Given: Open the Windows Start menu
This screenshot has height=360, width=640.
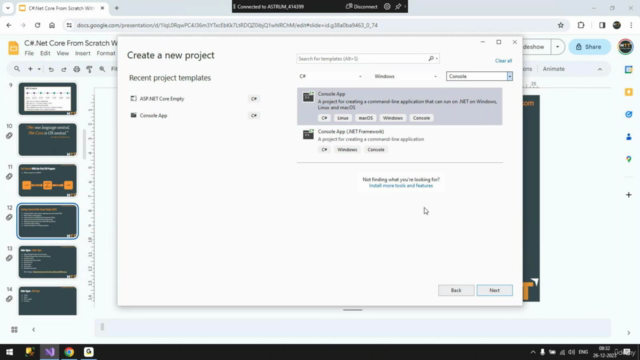Looking at the screenshot, I should coord(9,352).
